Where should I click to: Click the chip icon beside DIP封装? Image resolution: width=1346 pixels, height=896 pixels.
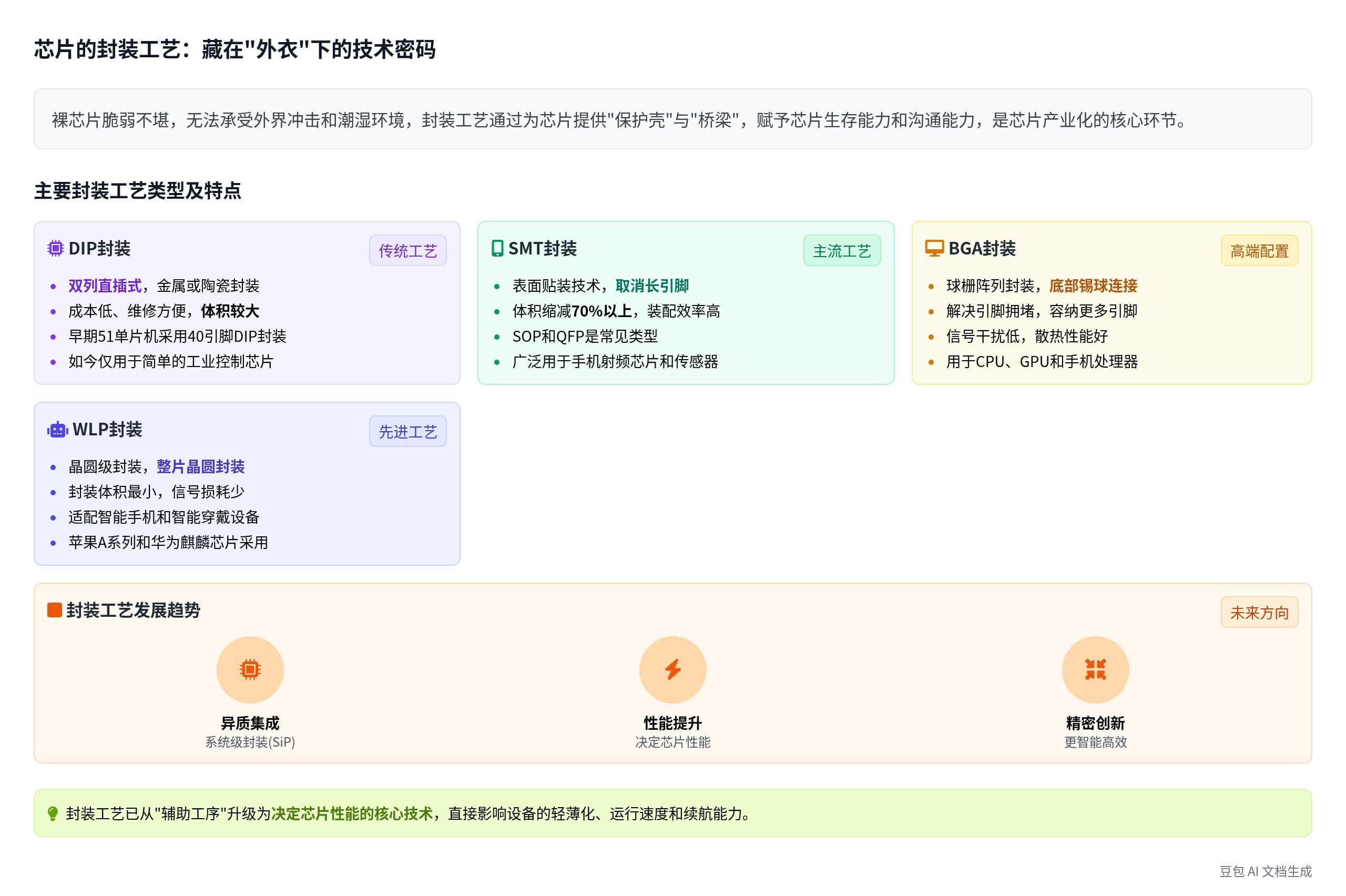pyautogui.click(x=55, y=249)
